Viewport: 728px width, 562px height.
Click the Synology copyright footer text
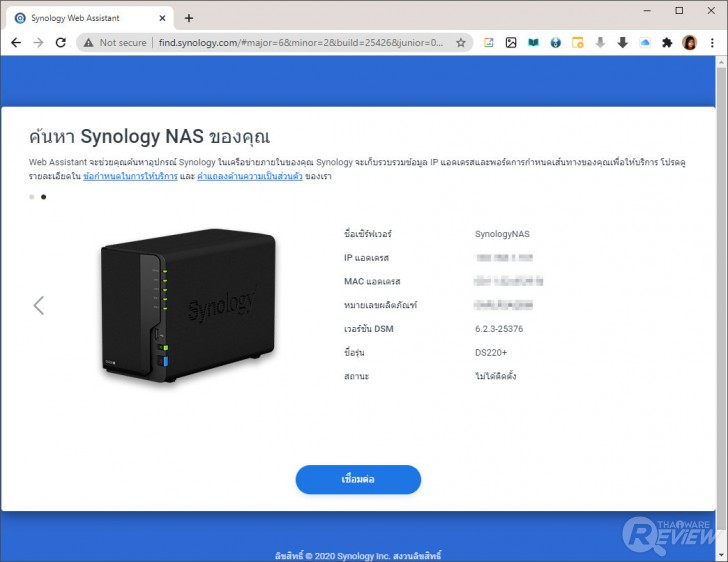pos(358,555)
